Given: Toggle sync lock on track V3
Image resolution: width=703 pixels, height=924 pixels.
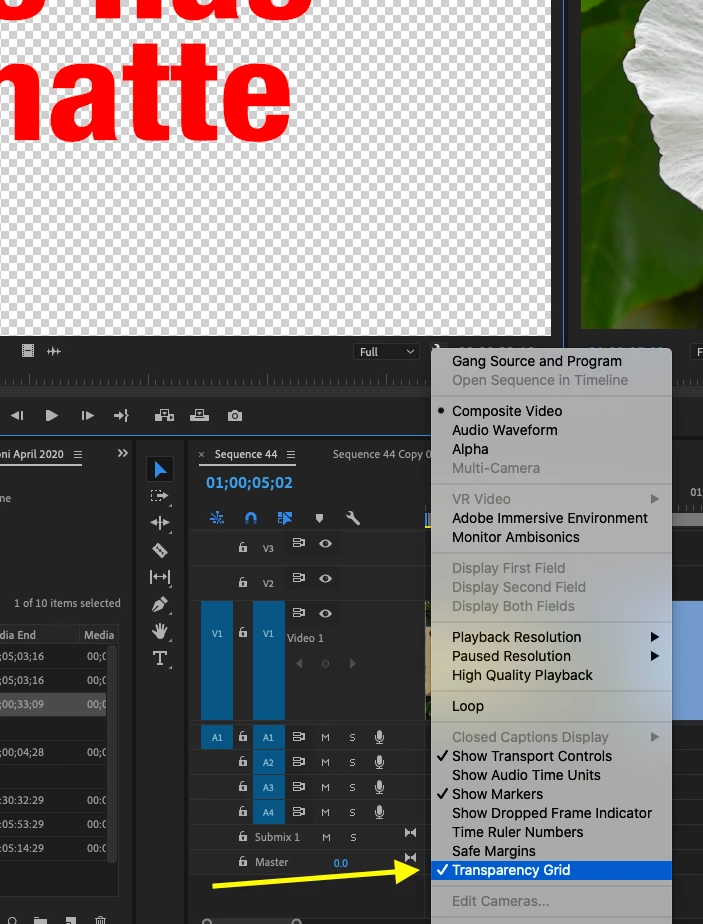Looking at the screenshot, I should pyautogui.click(x=299, y=543).
